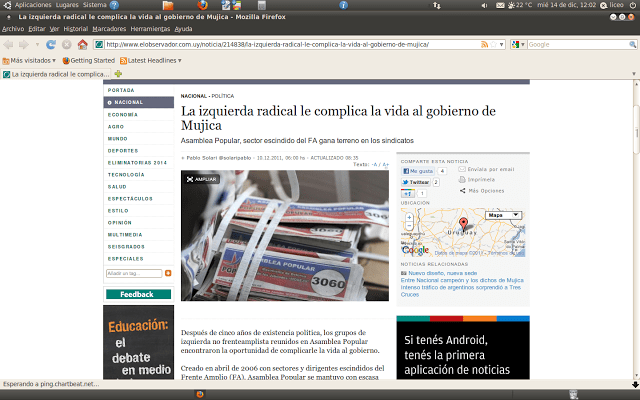Screen dimensions: 640x400
Task: Click the green Feedback button
Action: (x=137, y=294)
